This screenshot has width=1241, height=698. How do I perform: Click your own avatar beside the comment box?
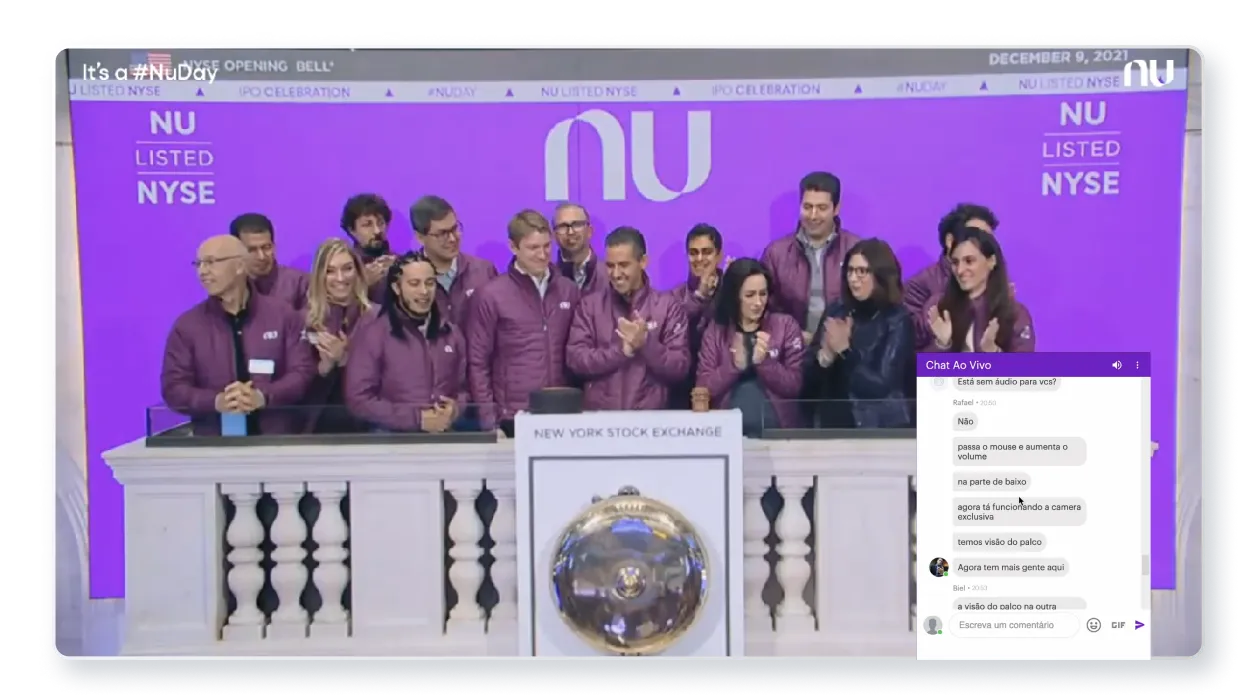pos(932,625)
